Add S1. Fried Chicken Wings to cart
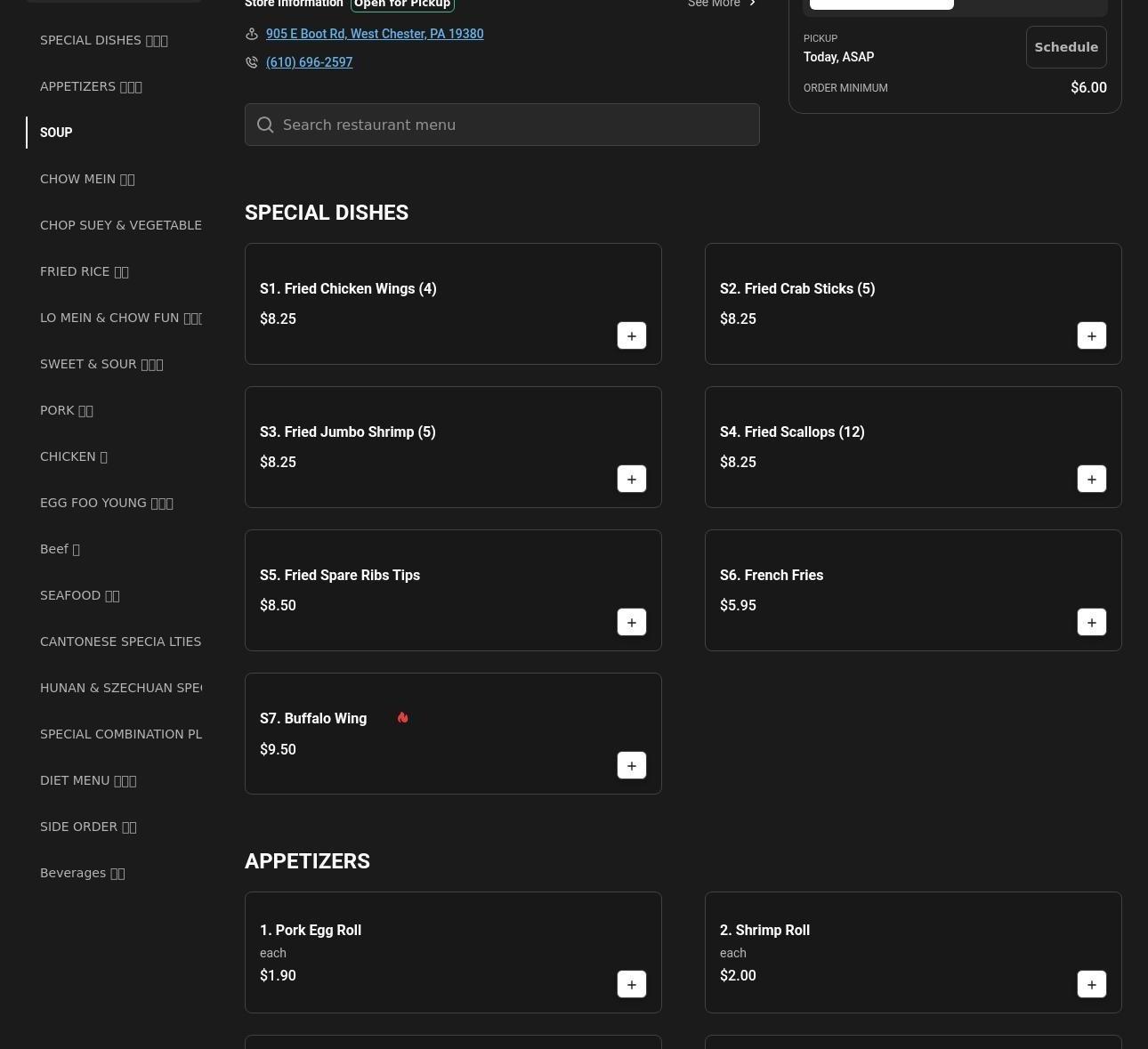 (x=632, y=336)
